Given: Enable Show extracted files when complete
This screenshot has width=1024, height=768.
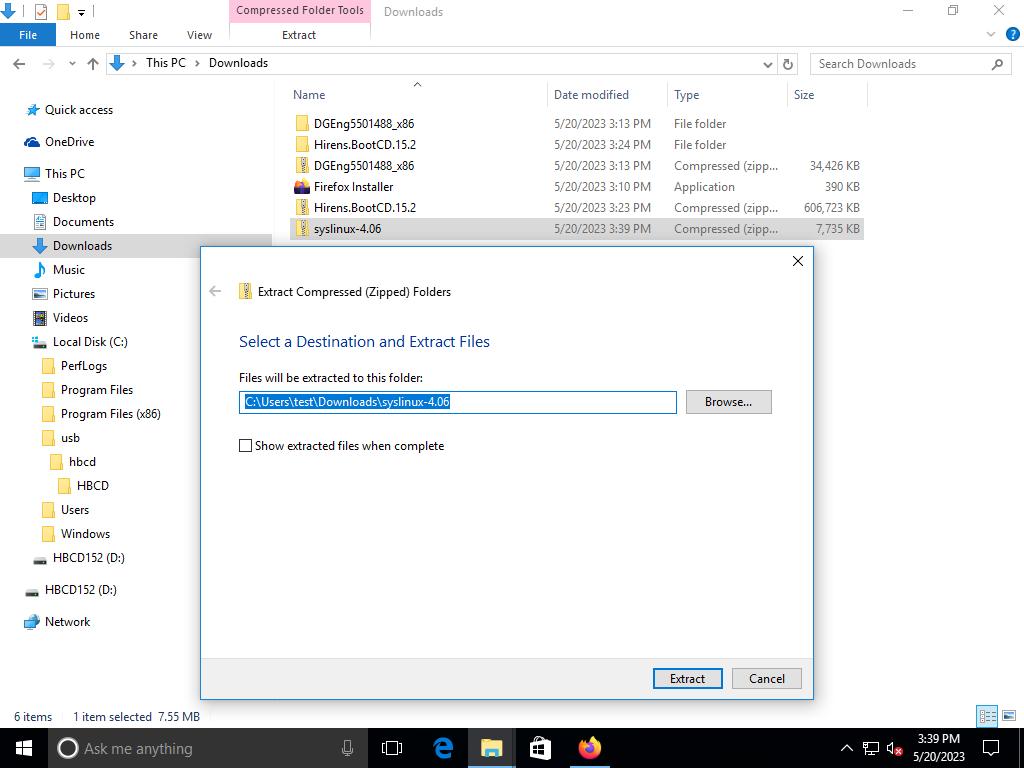Looking at the screenshot, I should tap(246, 446).
